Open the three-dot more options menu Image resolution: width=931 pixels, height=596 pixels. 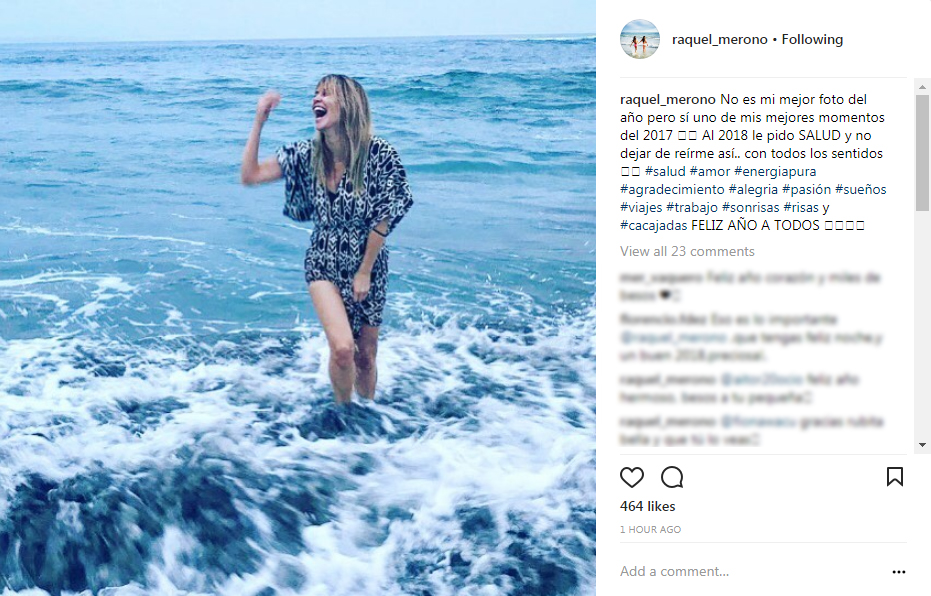click(898, 572)
